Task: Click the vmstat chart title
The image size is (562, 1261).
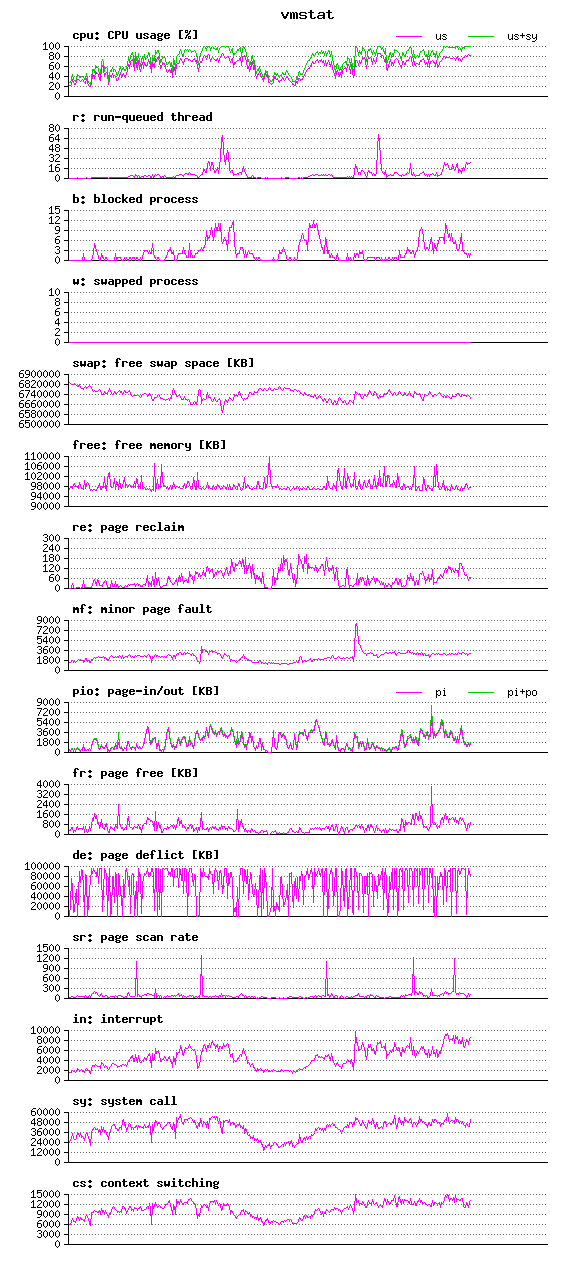Action: [307, 15]
